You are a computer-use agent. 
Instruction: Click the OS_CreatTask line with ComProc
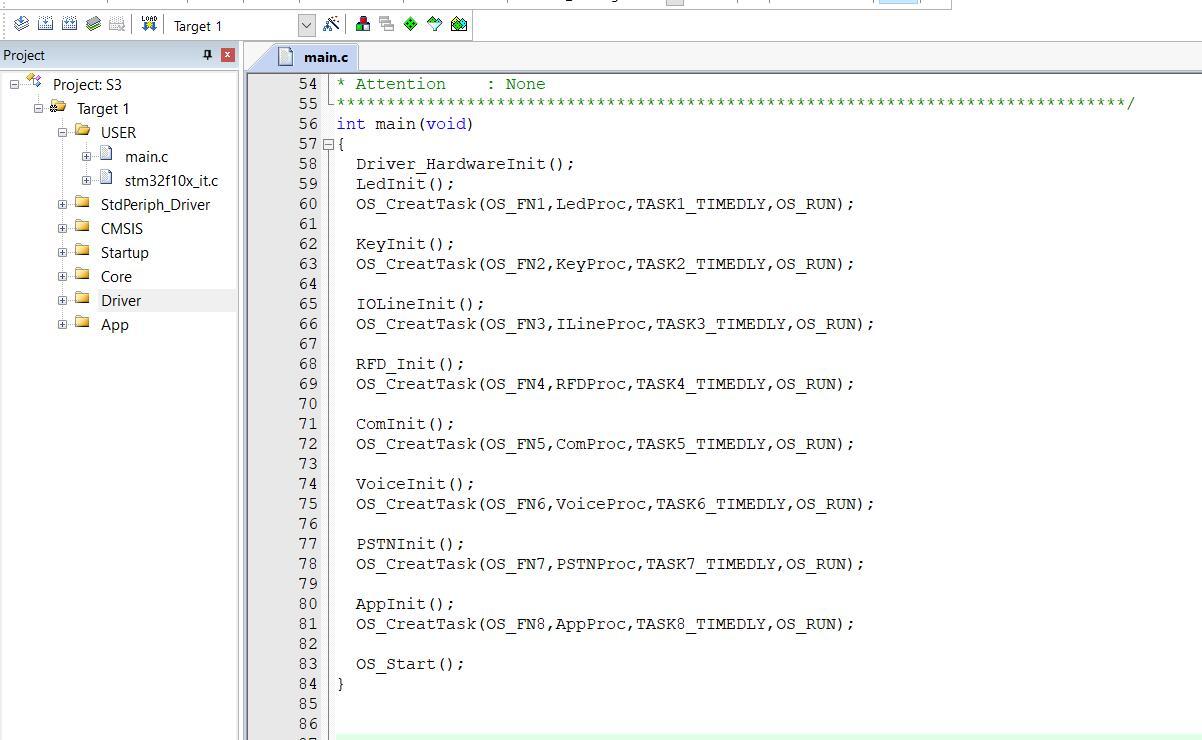click(605, 444)
